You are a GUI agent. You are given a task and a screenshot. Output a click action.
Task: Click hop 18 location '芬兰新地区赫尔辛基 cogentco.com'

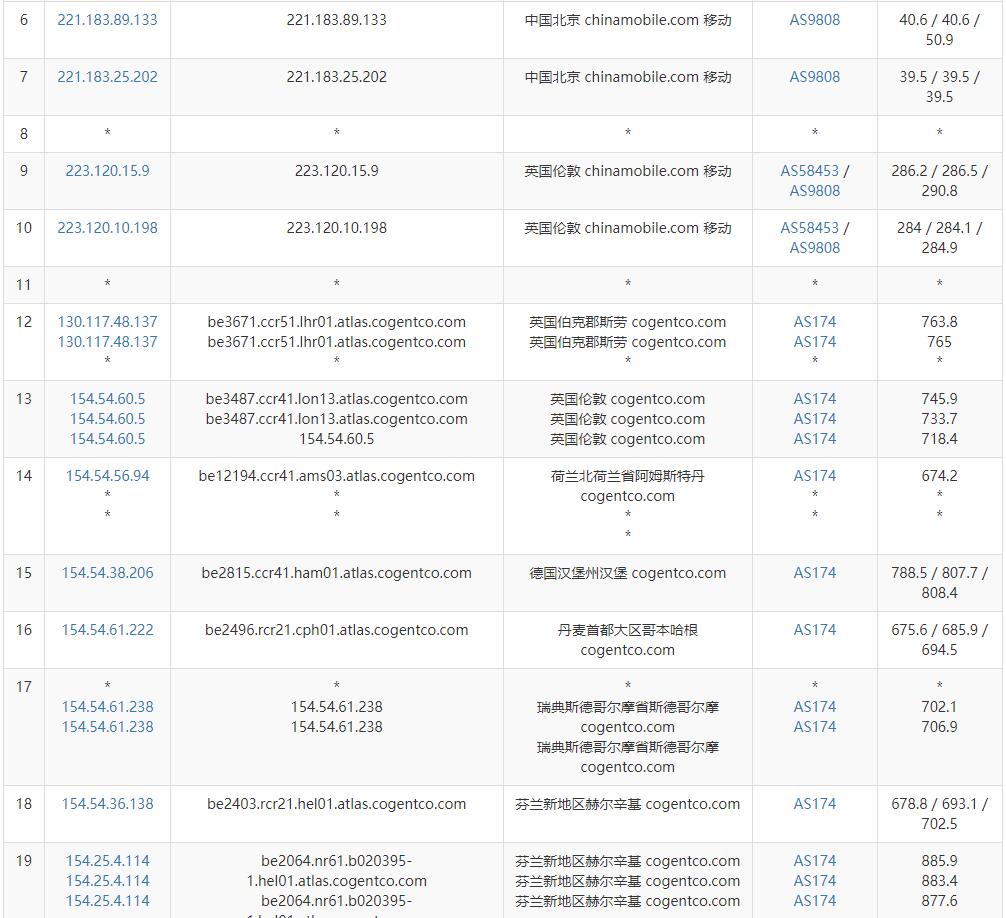coord(627,804)
